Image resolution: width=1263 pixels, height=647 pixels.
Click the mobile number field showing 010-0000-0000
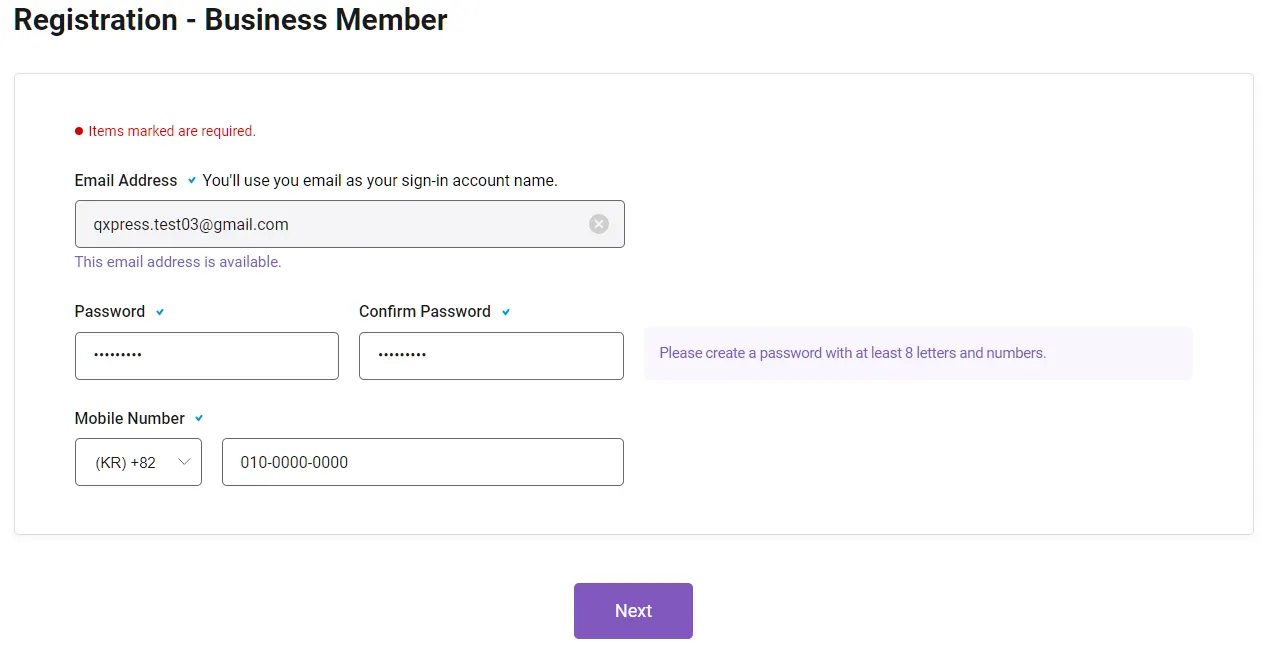click(x=422, y=462)
